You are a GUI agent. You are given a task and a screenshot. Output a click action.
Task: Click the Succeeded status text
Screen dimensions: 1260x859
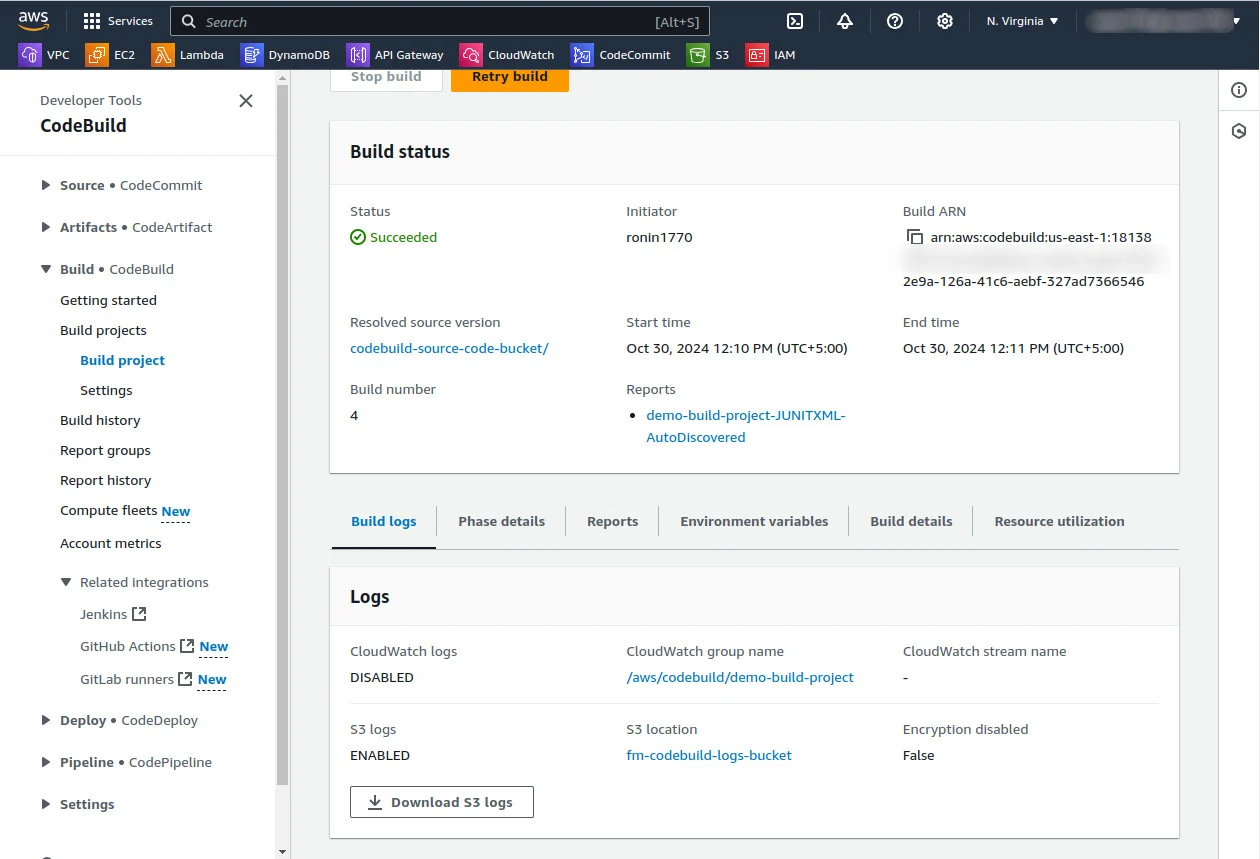tap(403, 237)
